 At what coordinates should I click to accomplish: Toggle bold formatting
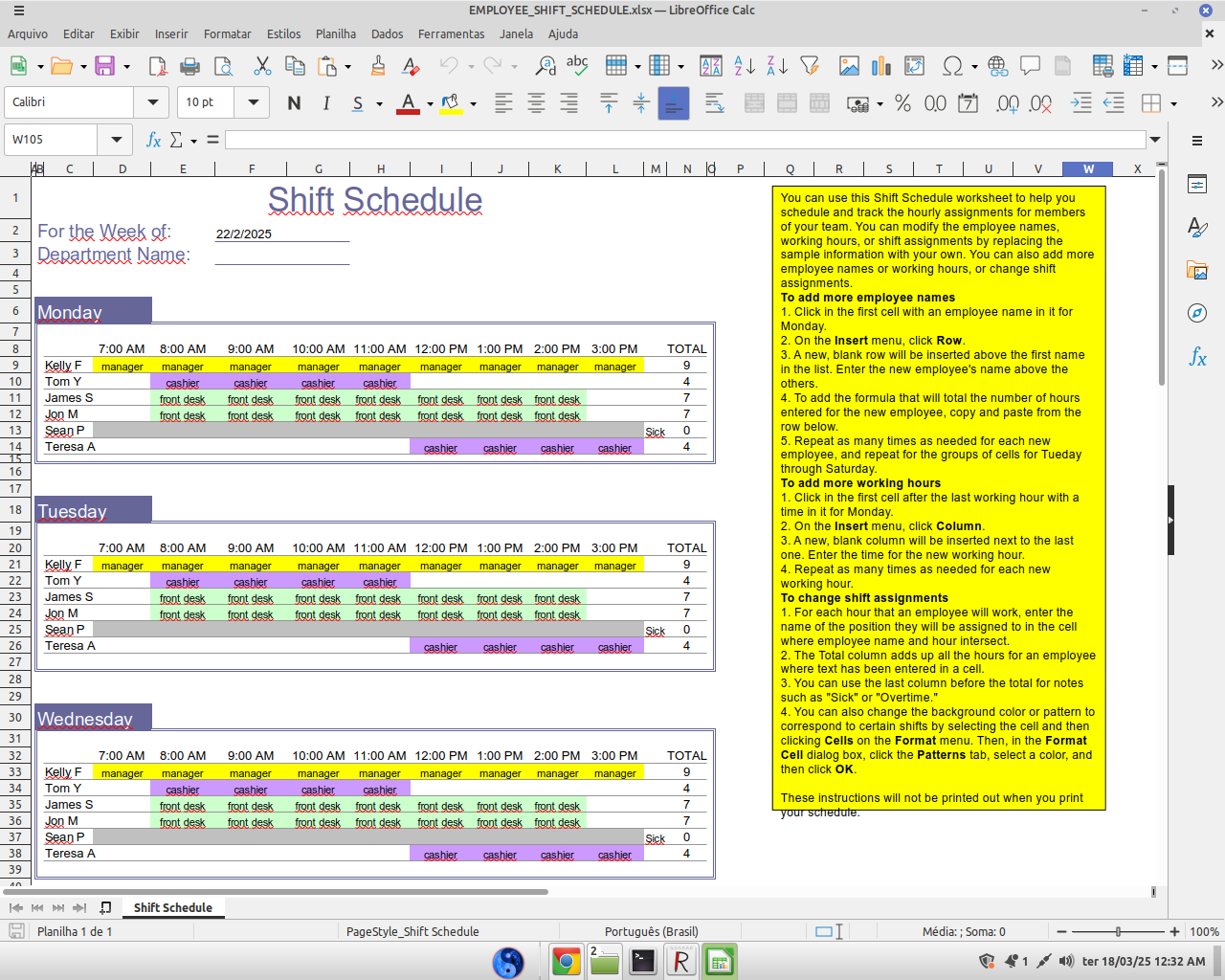pyautogui.click(x=294, y=102)
